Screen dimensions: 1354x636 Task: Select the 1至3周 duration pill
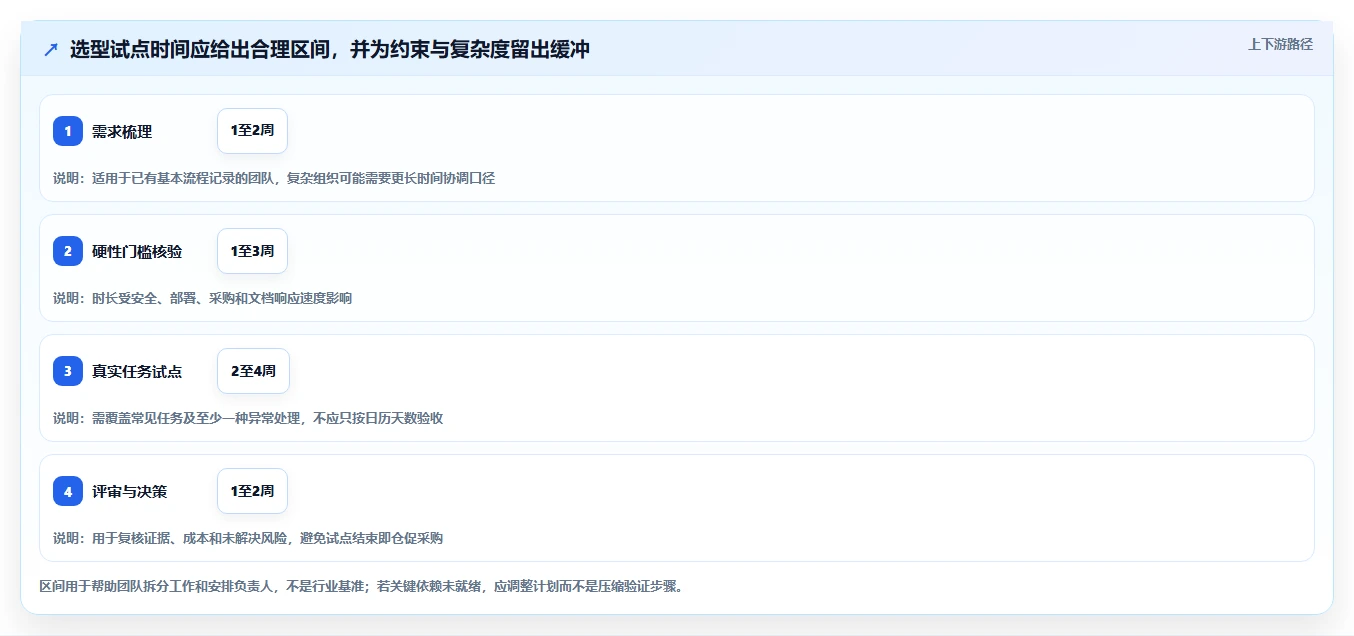(x=252, y=251)
